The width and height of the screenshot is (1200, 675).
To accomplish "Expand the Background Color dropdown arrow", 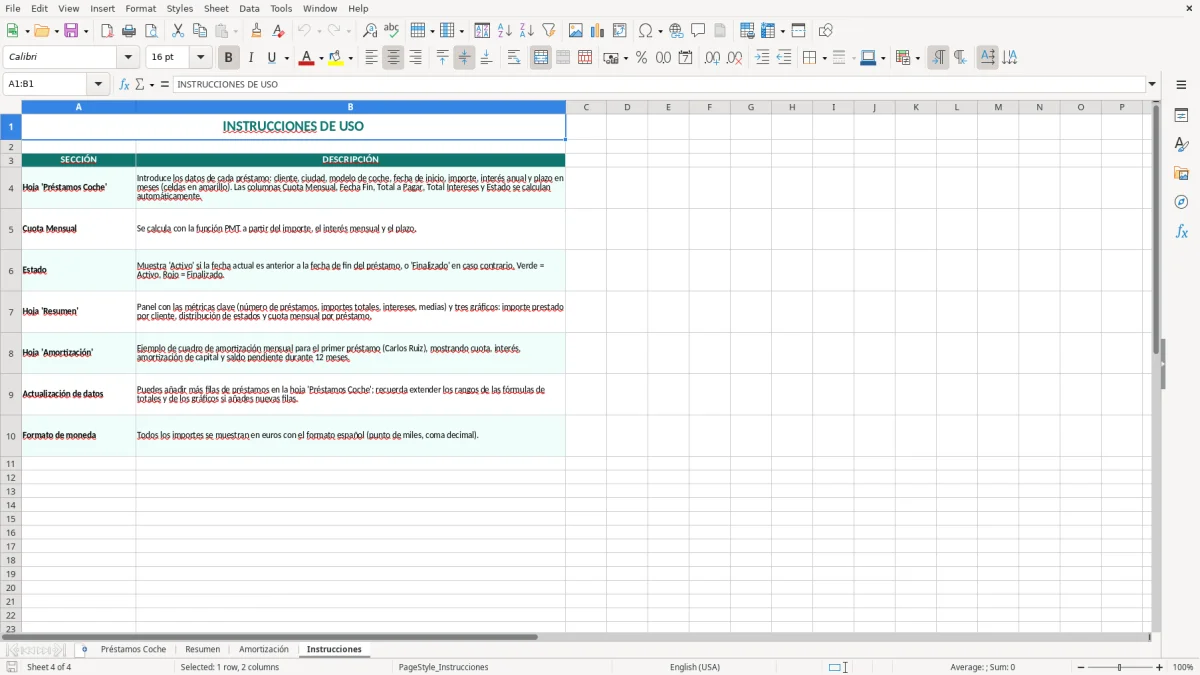I will (x=350, y=59).
